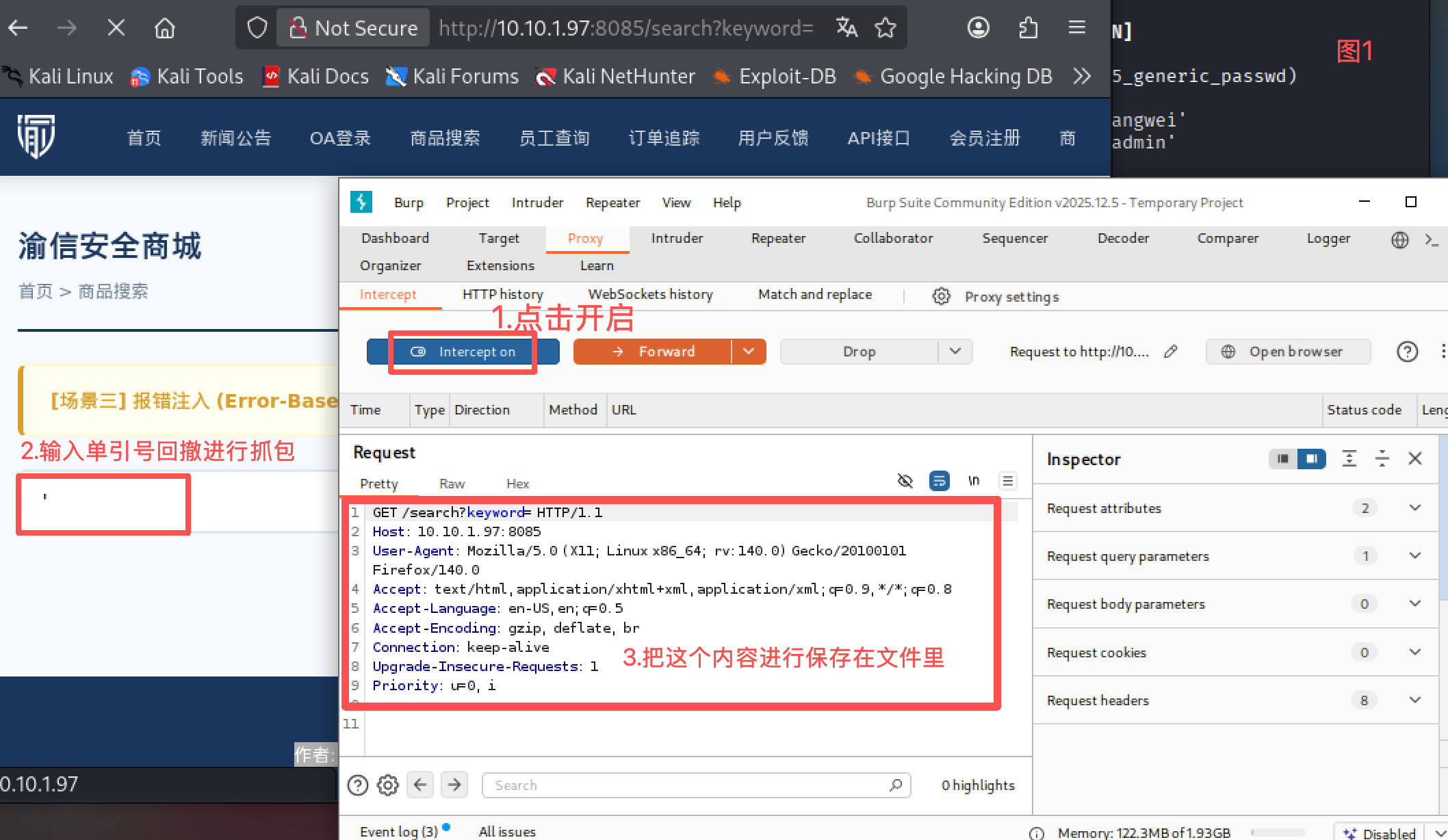Click the Inspector help question mark icon
Viewport: 1448px width, 840px height.
[1407, 352]
